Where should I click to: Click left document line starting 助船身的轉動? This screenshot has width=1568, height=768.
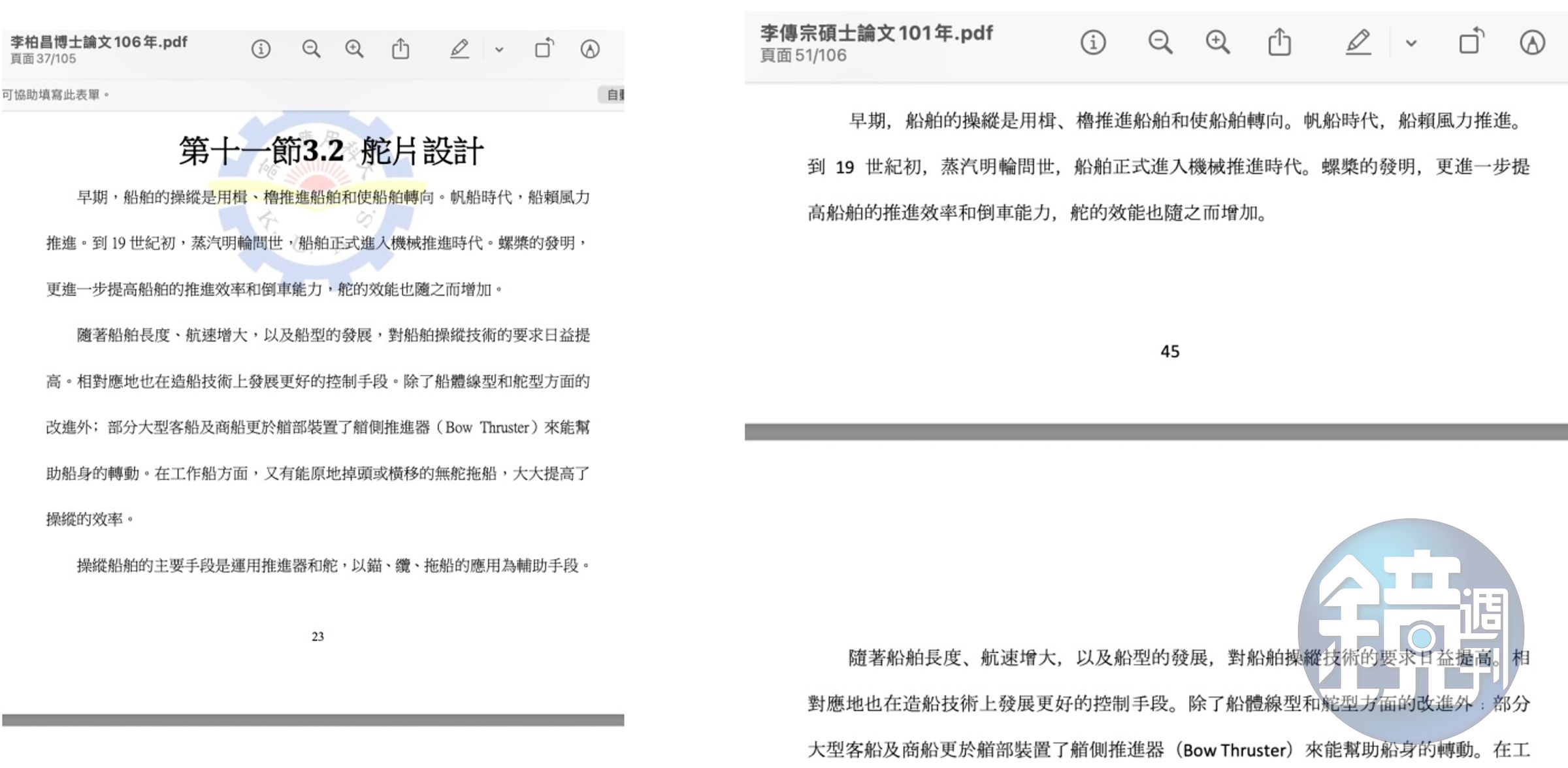click(318, 473)
